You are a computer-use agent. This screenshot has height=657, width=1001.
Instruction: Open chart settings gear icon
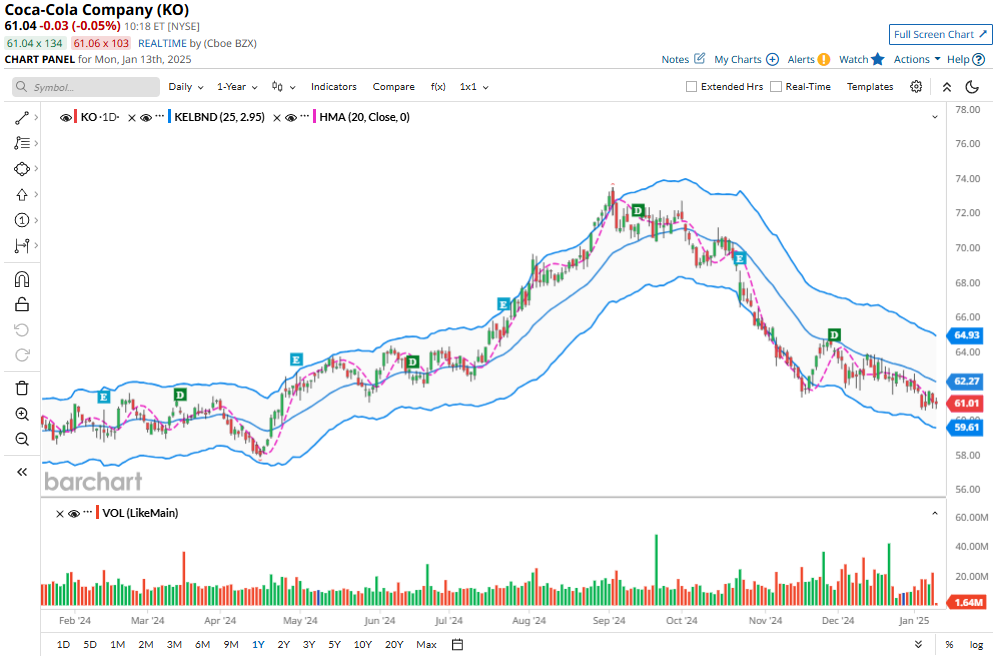click(x=916, y=87)
